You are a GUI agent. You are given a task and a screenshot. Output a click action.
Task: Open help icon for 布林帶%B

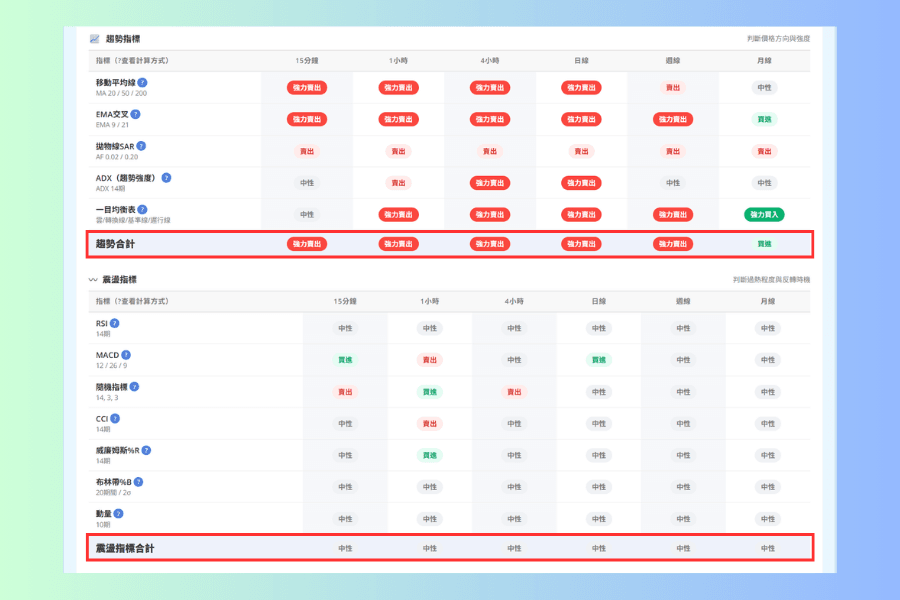pyautogui.click(x=138, y=482)
